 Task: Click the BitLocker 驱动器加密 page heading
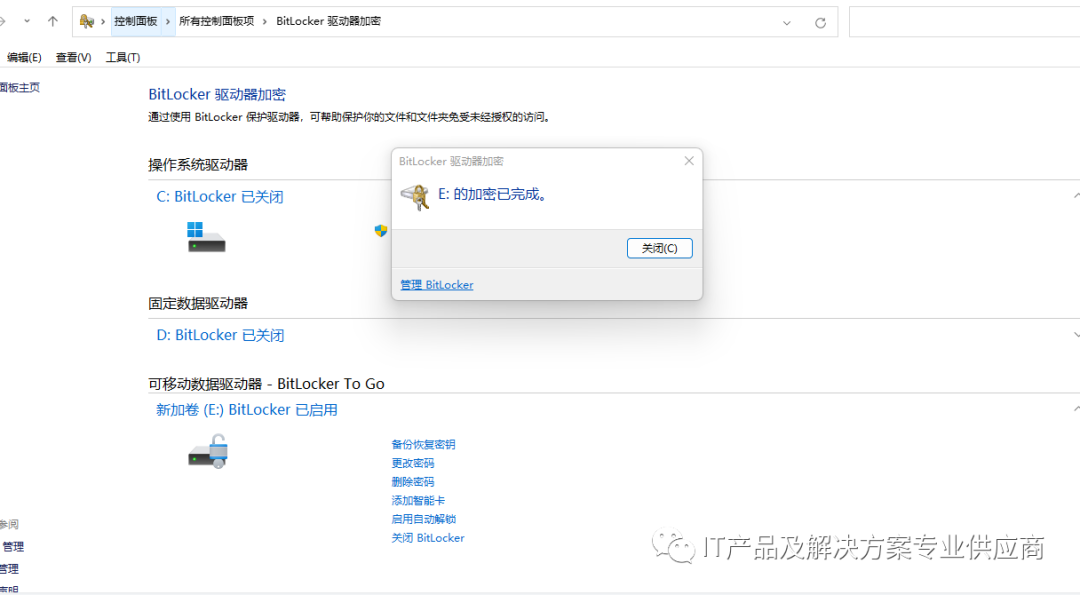pos(217,94)
